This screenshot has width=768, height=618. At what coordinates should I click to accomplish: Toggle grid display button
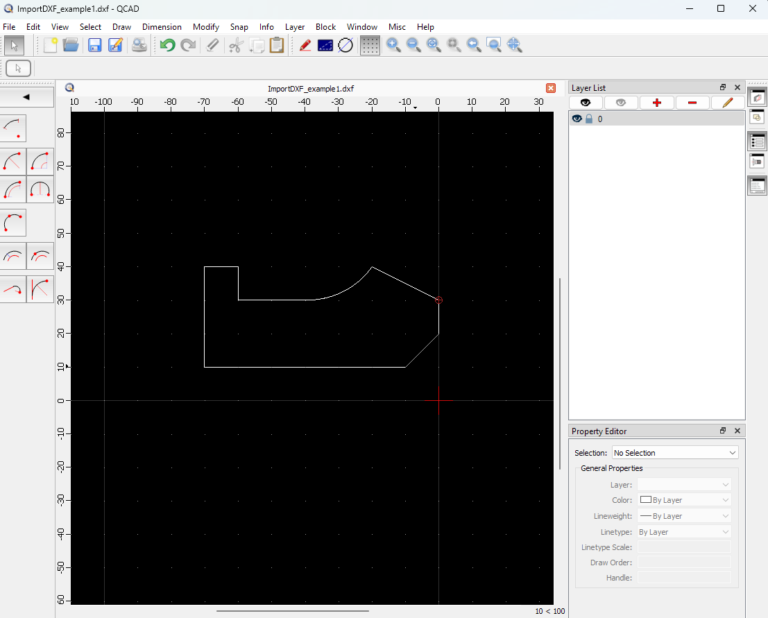click(x=370, y=46)
